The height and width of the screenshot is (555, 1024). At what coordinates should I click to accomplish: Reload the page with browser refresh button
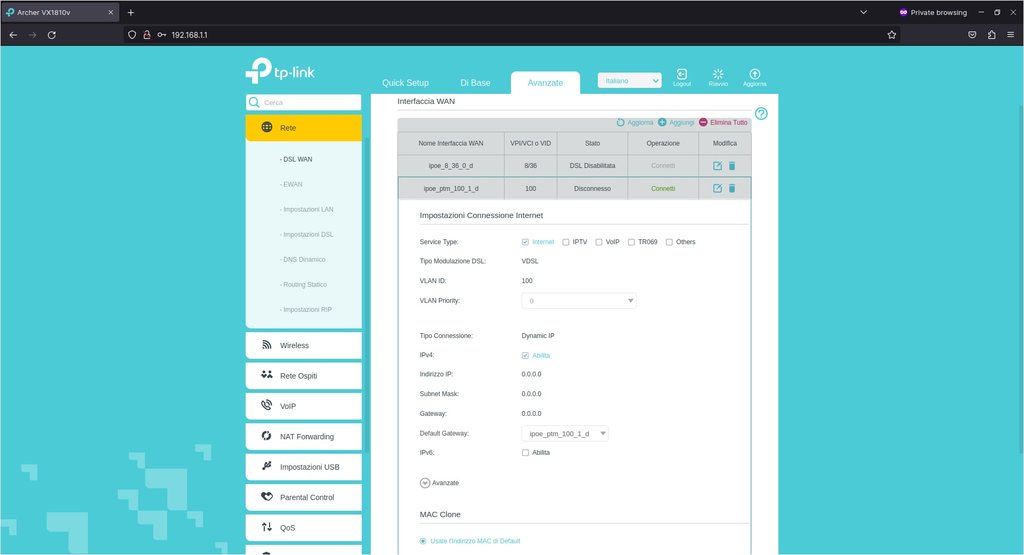52,35
